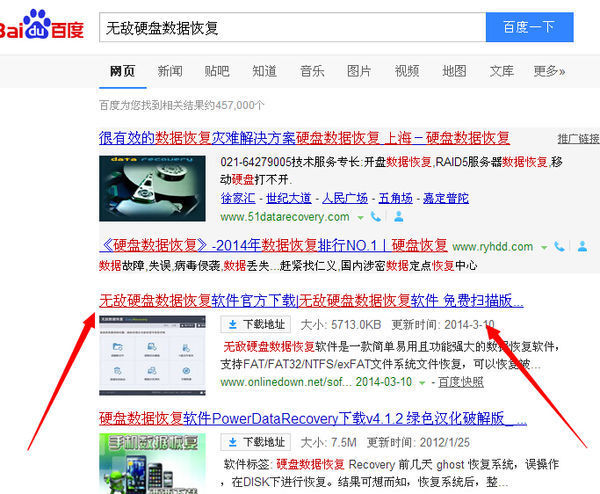Click the phone icon next to www.ryhdd.com
600x494 pixels.
pyautogui.click(x=559, y=246)
